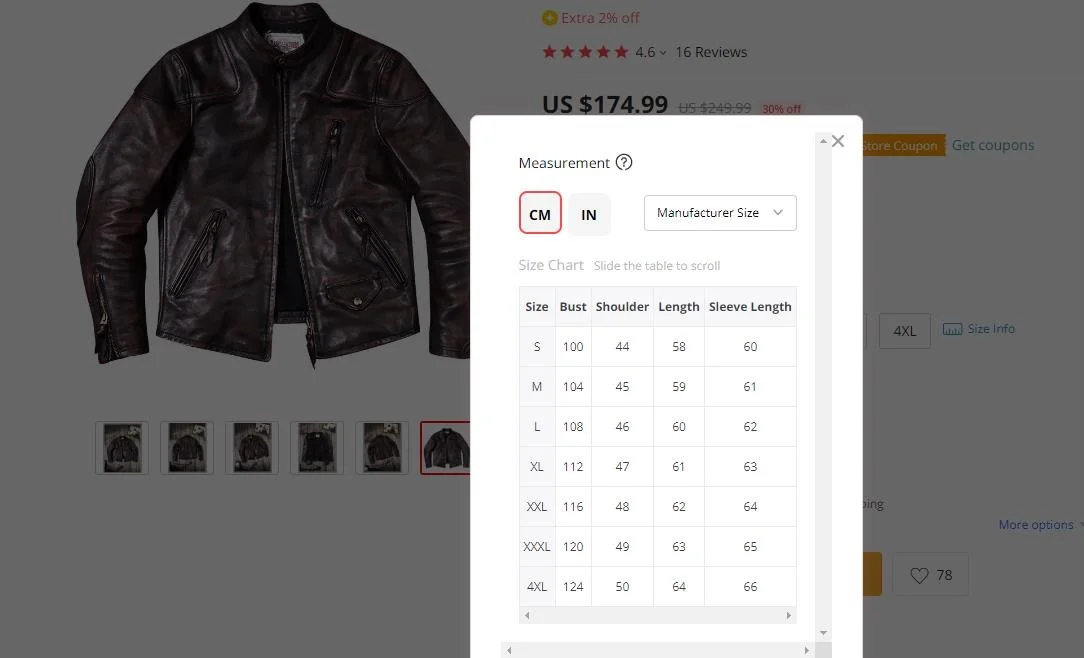
Task: Click the popup's scroll up arrow
Action: click(x=823, y=142)
